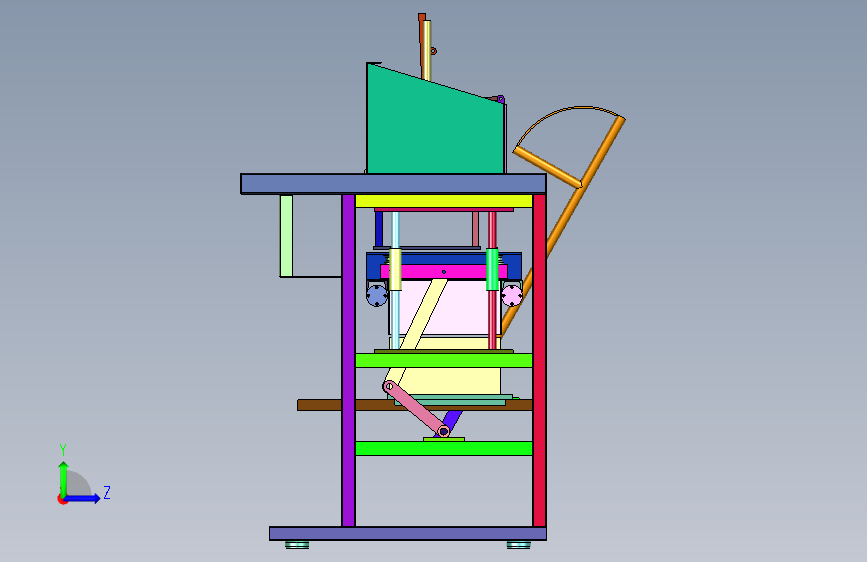867x562 pixels.
Task: Select the left leveling foot pad
Action: click(x=297, y=545)
